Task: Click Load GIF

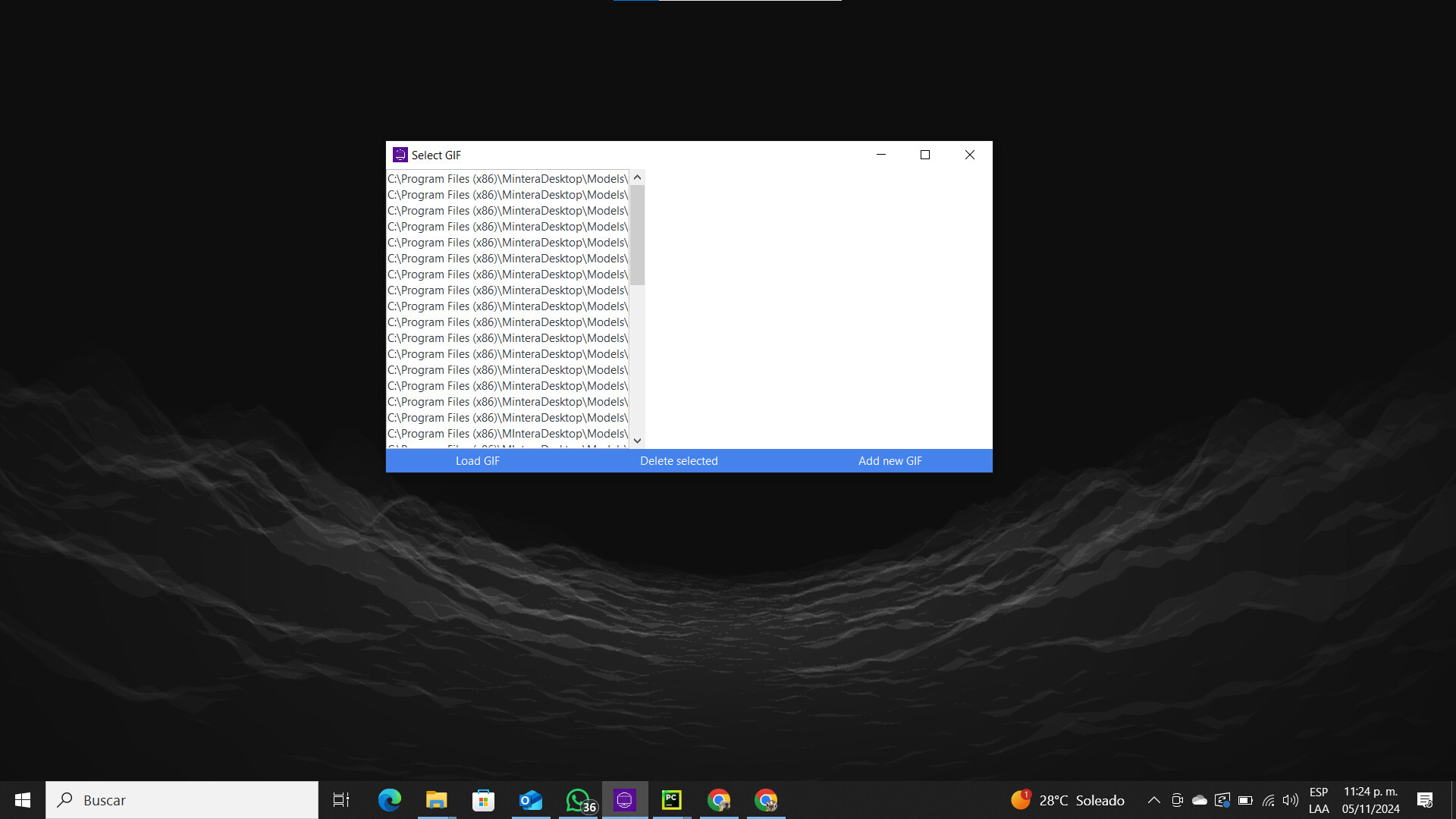Action: [477, 460]
